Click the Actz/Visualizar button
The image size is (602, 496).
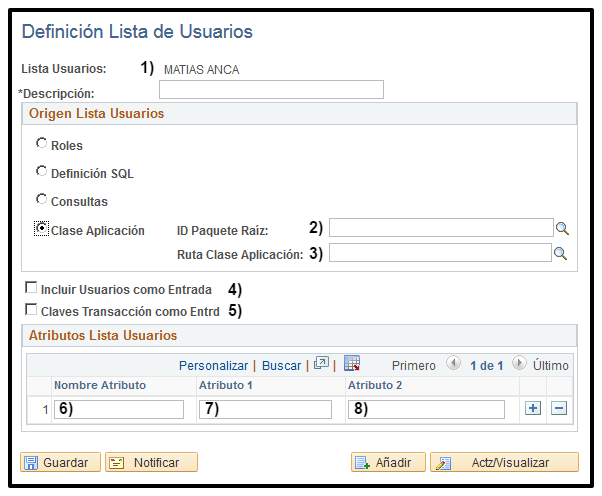click(x=504, y=463)
